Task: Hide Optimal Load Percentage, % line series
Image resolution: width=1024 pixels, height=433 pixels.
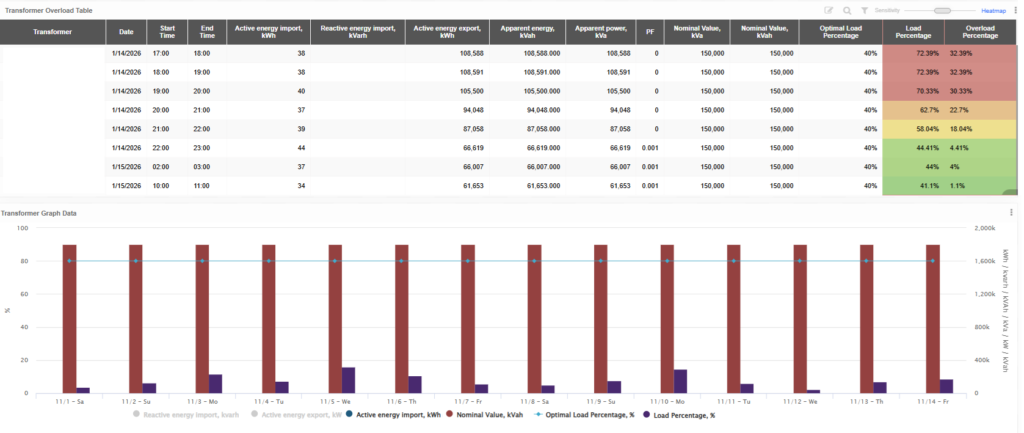Action: (584, 414)
